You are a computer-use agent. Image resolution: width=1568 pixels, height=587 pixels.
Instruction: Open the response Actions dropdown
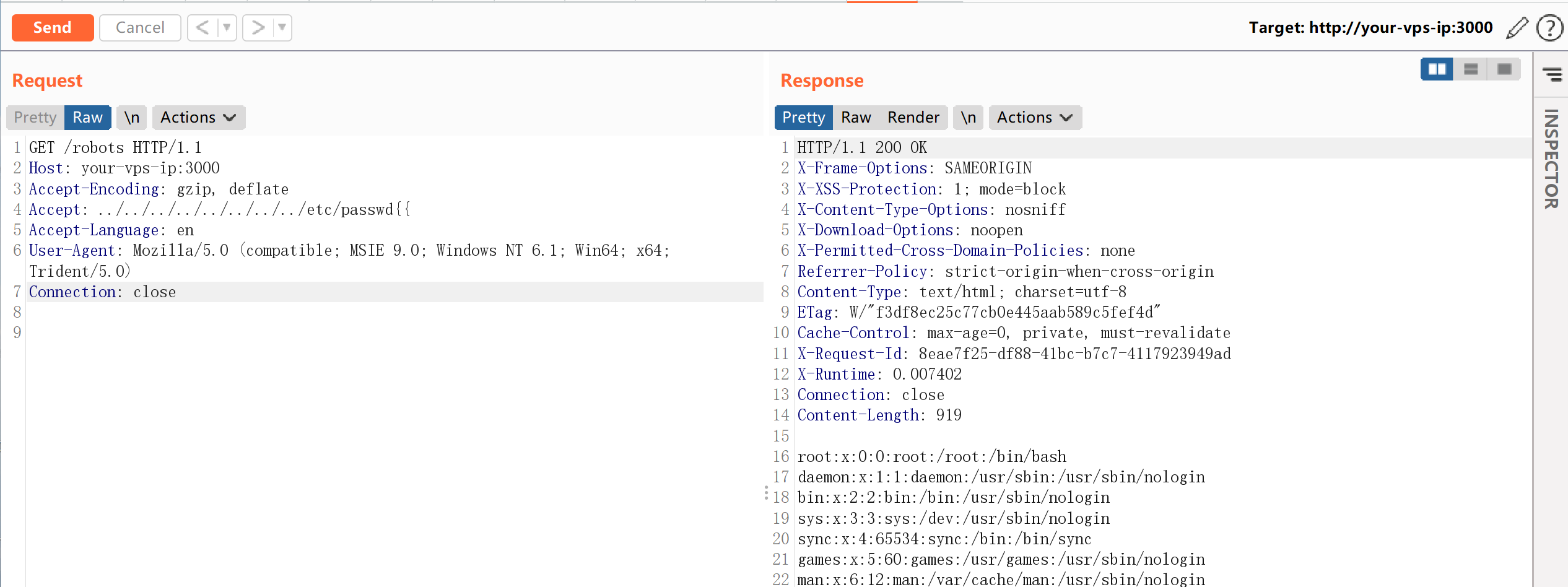click(1034, 117)
